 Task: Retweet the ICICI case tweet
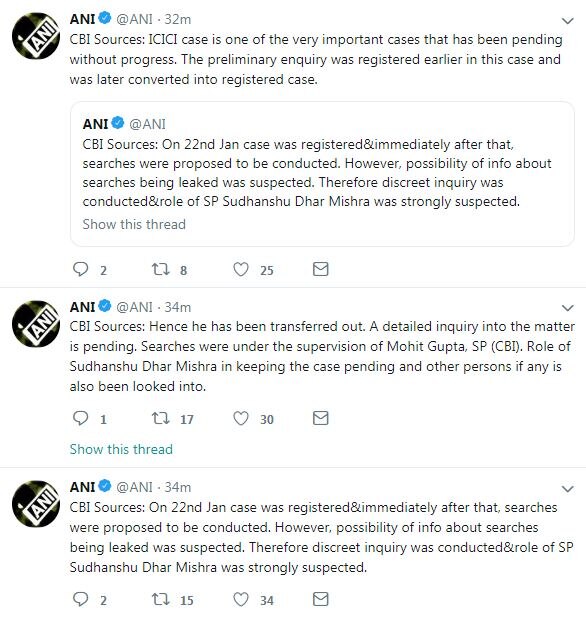(161, 269)
